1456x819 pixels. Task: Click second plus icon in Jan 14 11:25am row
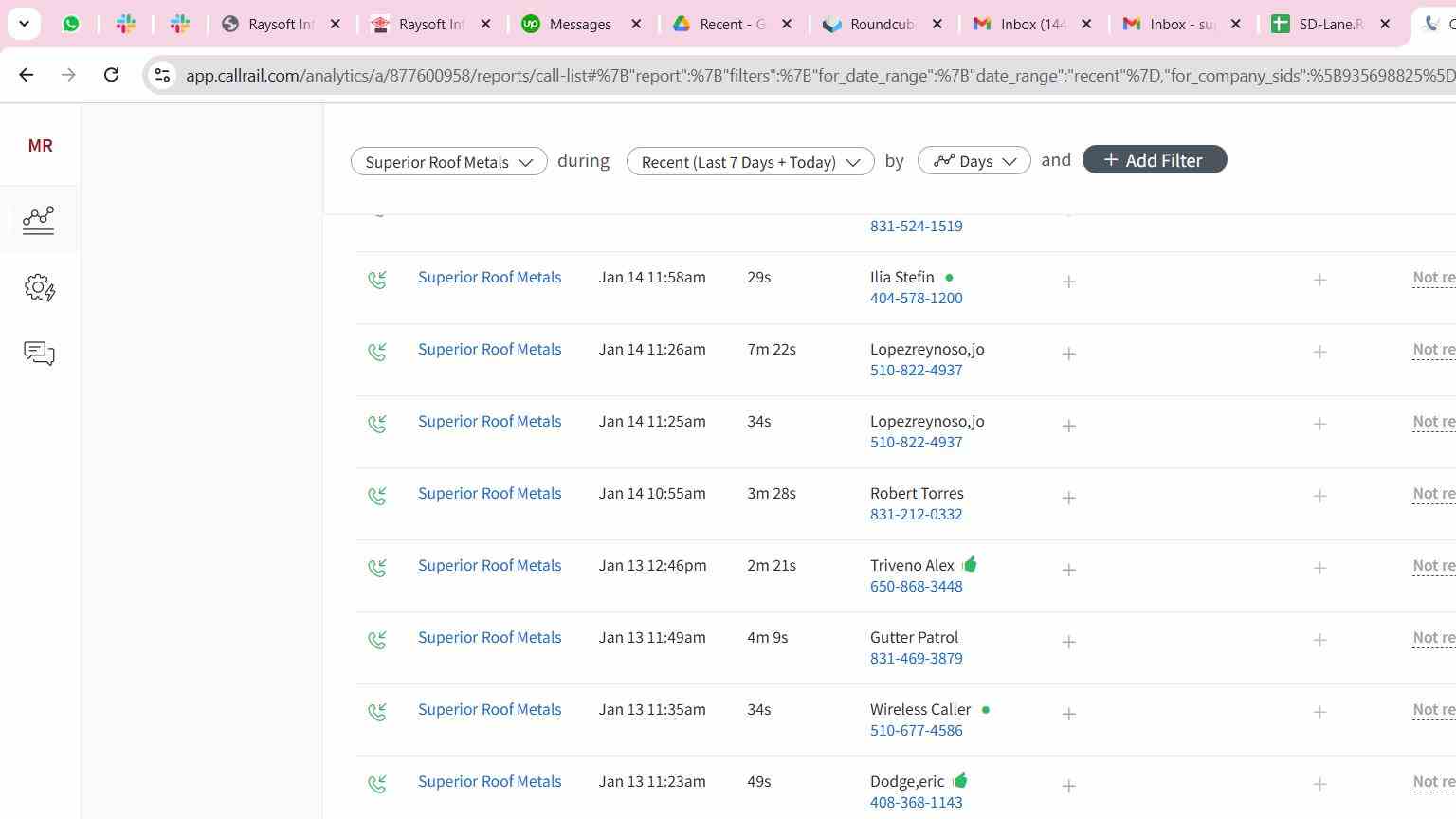point(1319,424)
